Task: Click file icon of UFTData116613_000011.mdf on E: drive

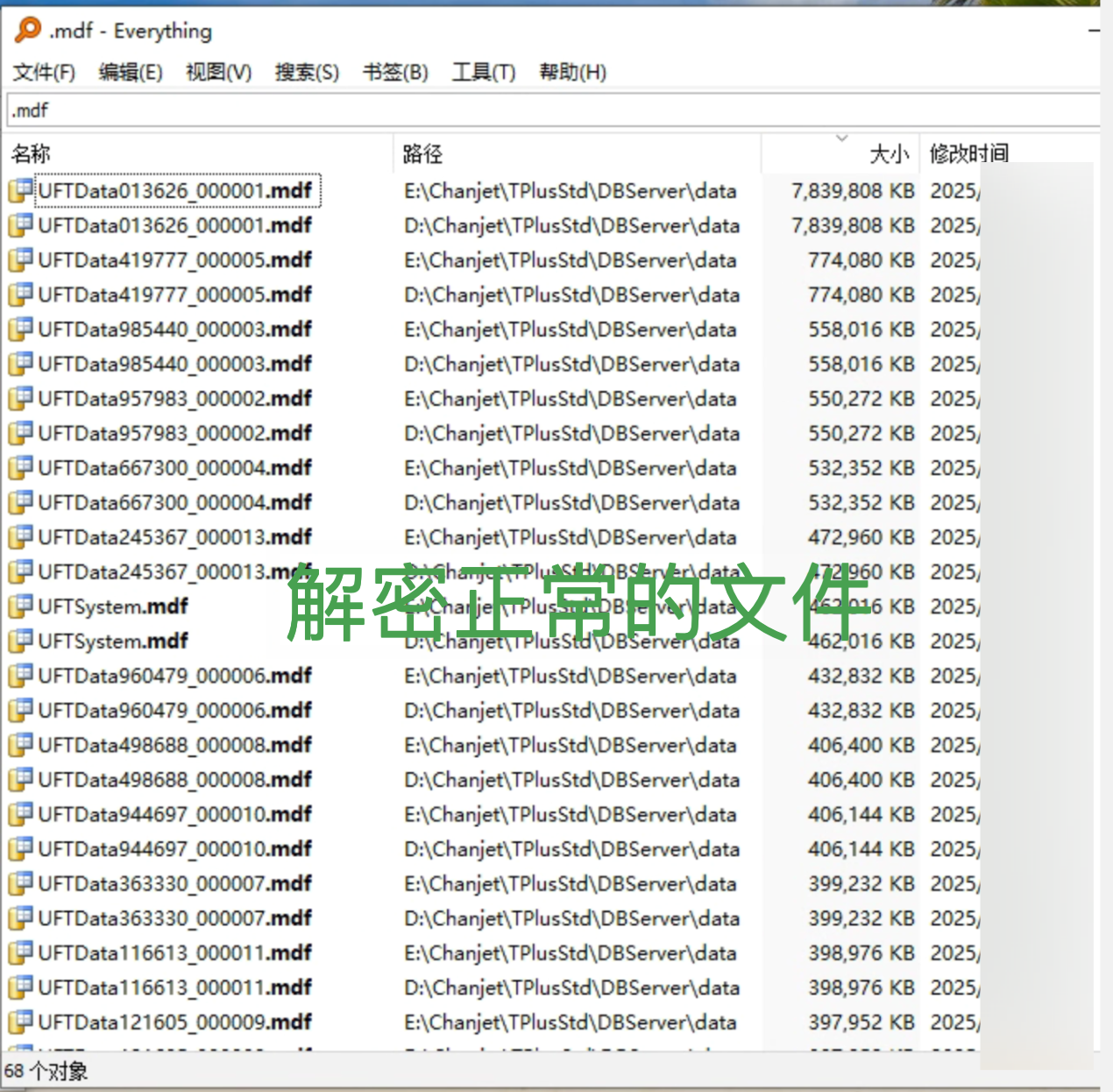Action: 20,952
